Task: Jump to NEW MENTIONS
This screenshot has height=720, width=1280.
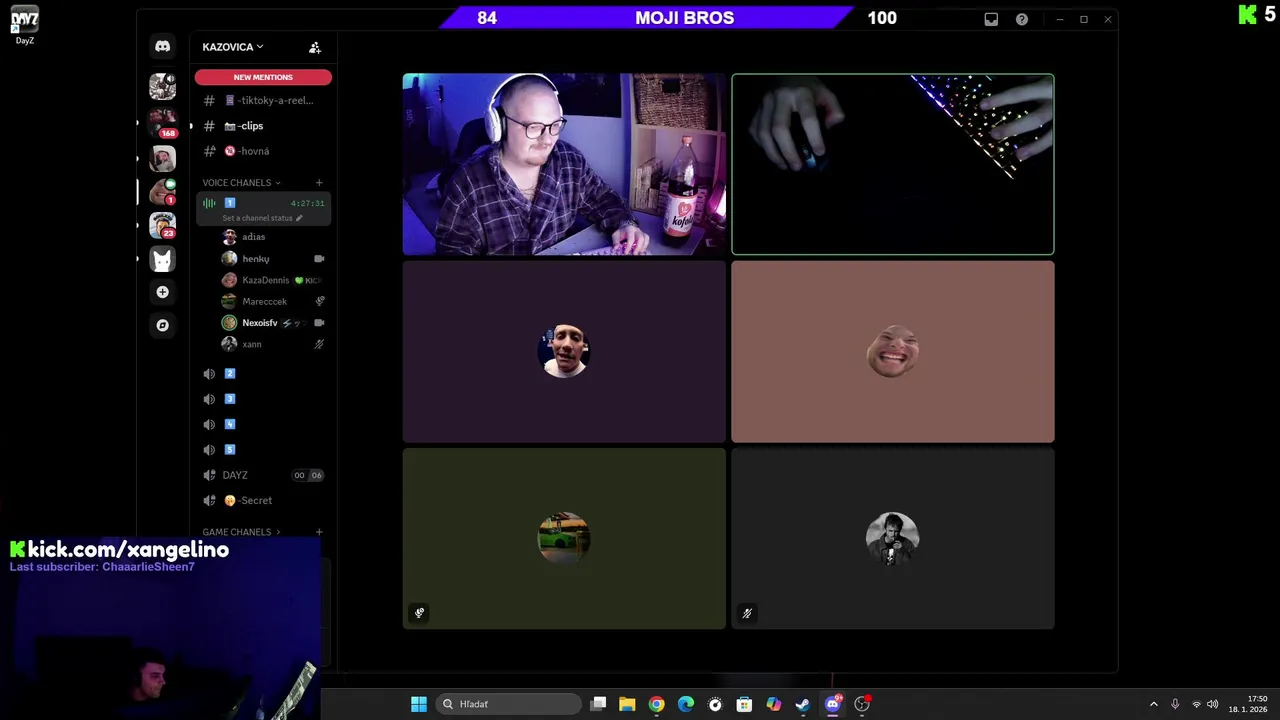Action: (263, 77)
